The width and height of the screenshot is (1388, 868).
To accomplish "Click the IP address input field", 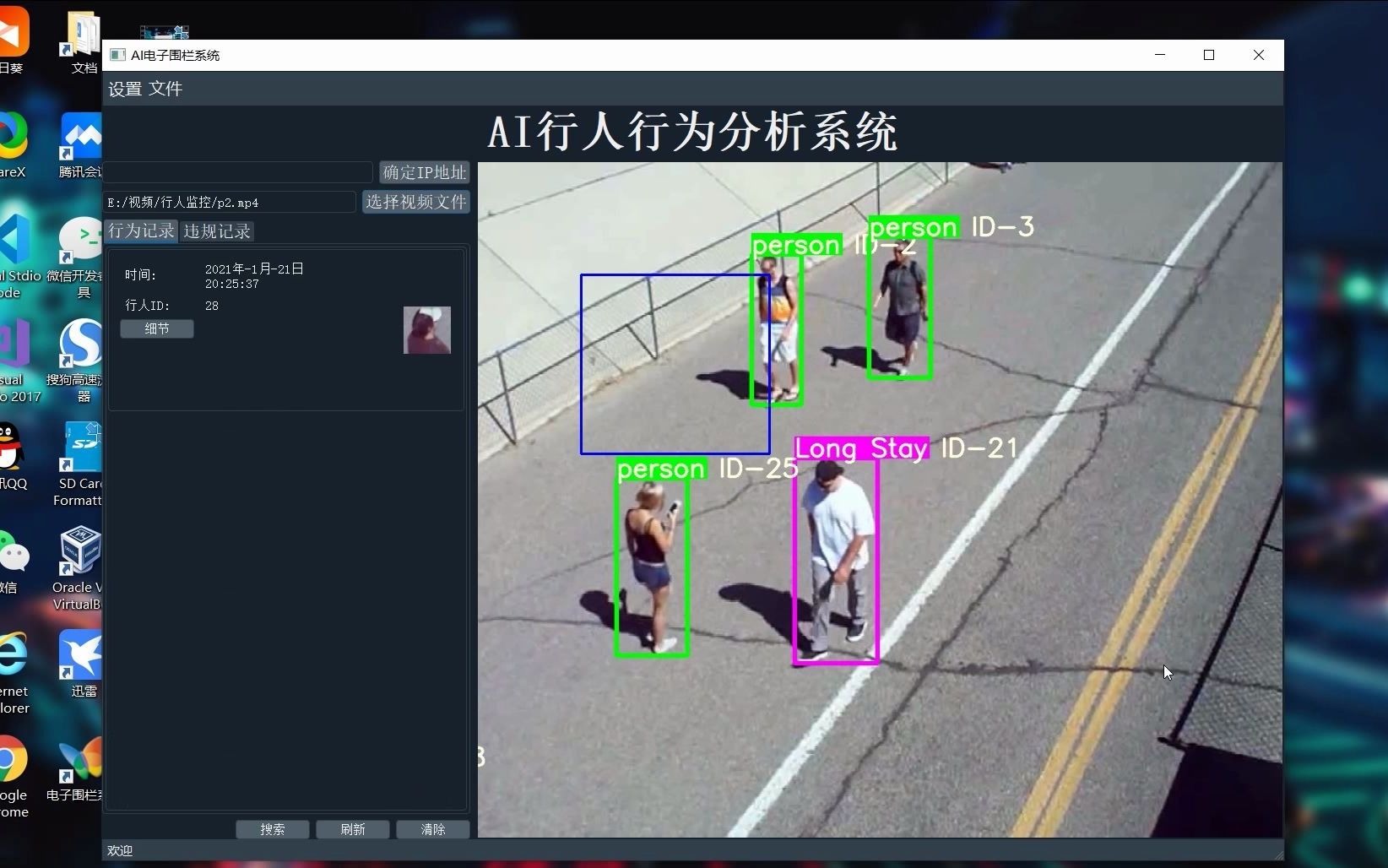I will coord(236,172).
